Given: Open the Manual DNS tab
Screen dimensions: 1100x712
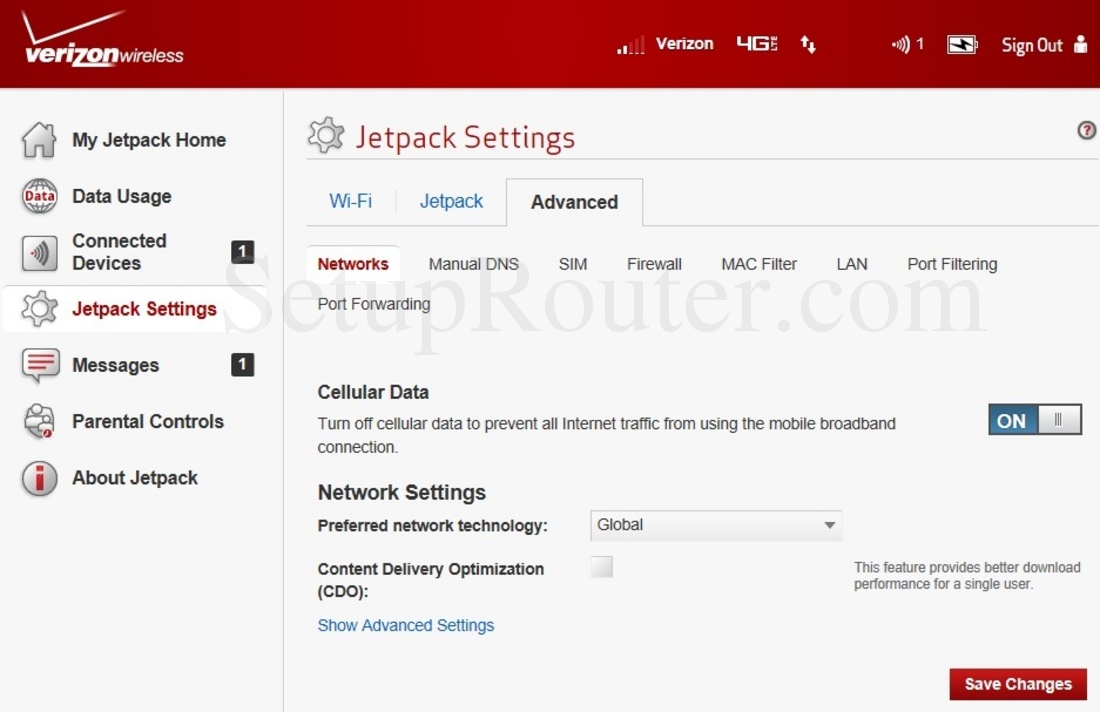Looking at the screenshot, I should pos(473,264).
